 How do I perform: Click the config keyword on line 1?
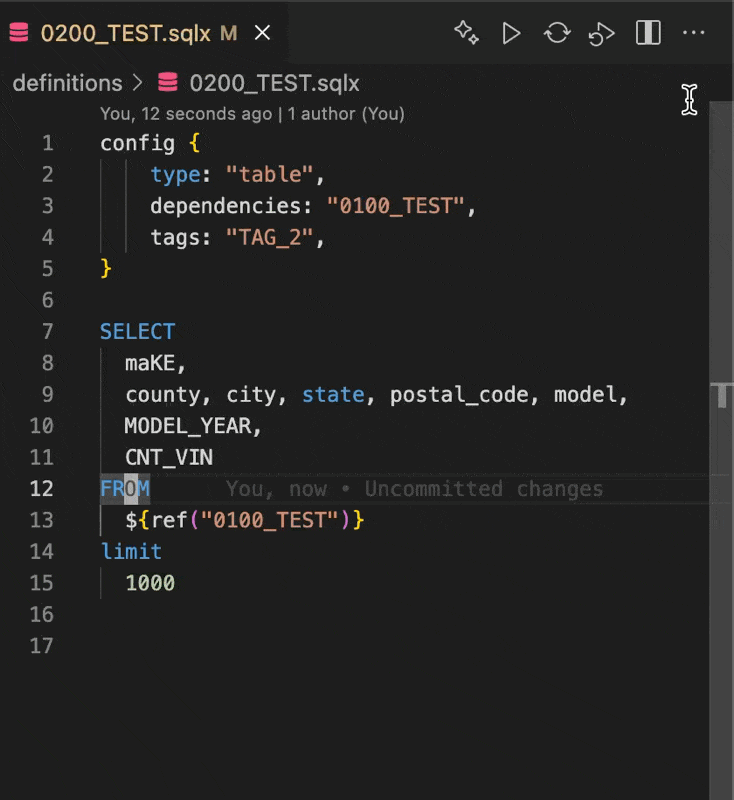137,144
